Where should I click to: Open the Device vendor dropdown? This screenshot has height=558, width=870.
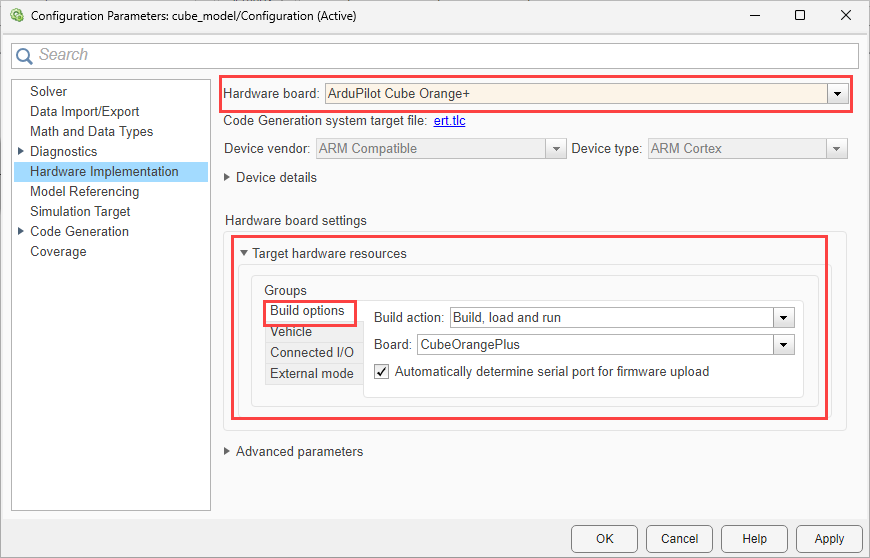point(555,149)
